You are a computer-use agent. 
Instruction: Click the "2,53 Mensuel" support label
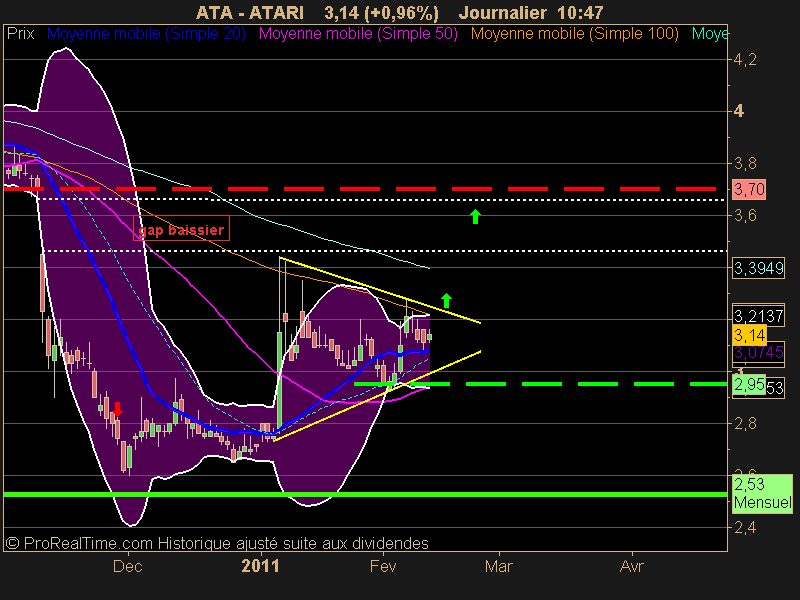click(763, 493)
